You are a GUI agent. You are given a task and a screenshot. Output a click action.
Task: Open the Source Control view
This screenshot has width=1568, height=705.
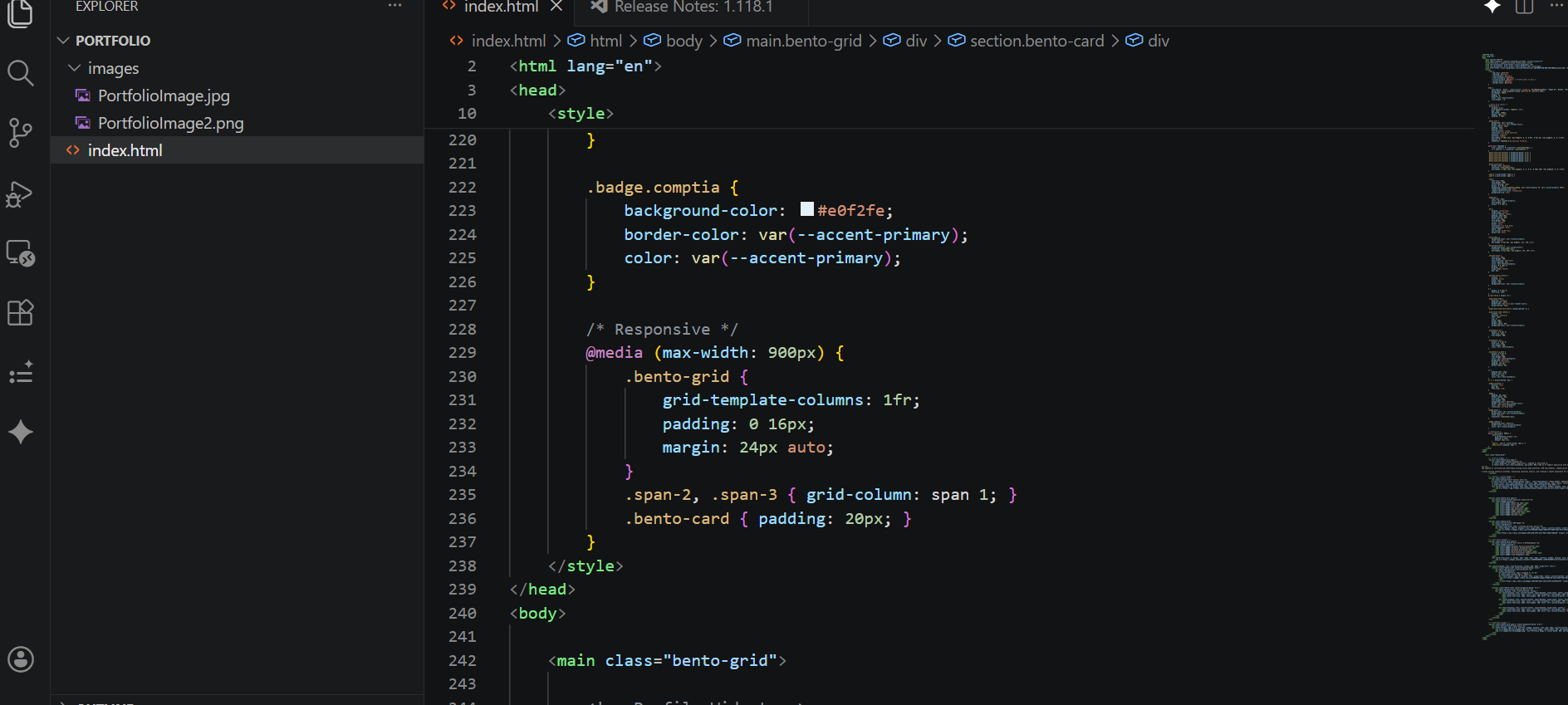click(x=20, y=133)
